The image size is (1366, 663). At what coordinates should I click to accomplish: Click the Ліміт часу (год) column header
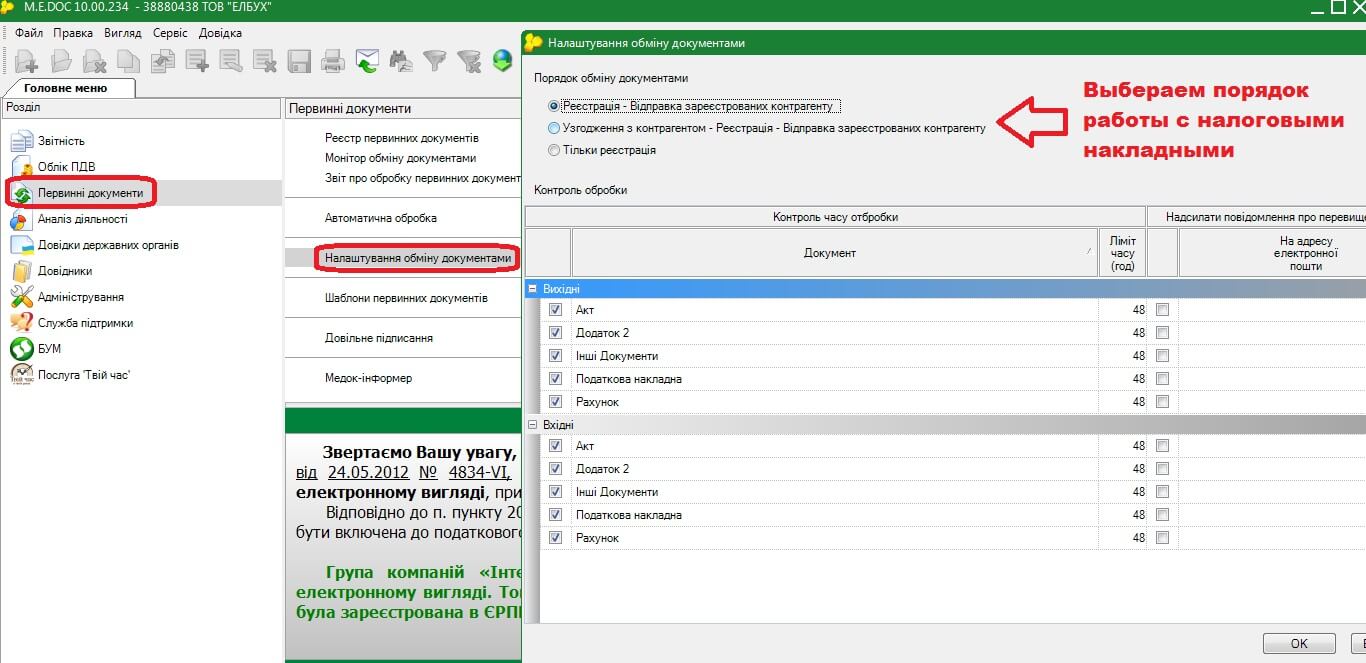pyautogui.click(x=1122, y=253)
